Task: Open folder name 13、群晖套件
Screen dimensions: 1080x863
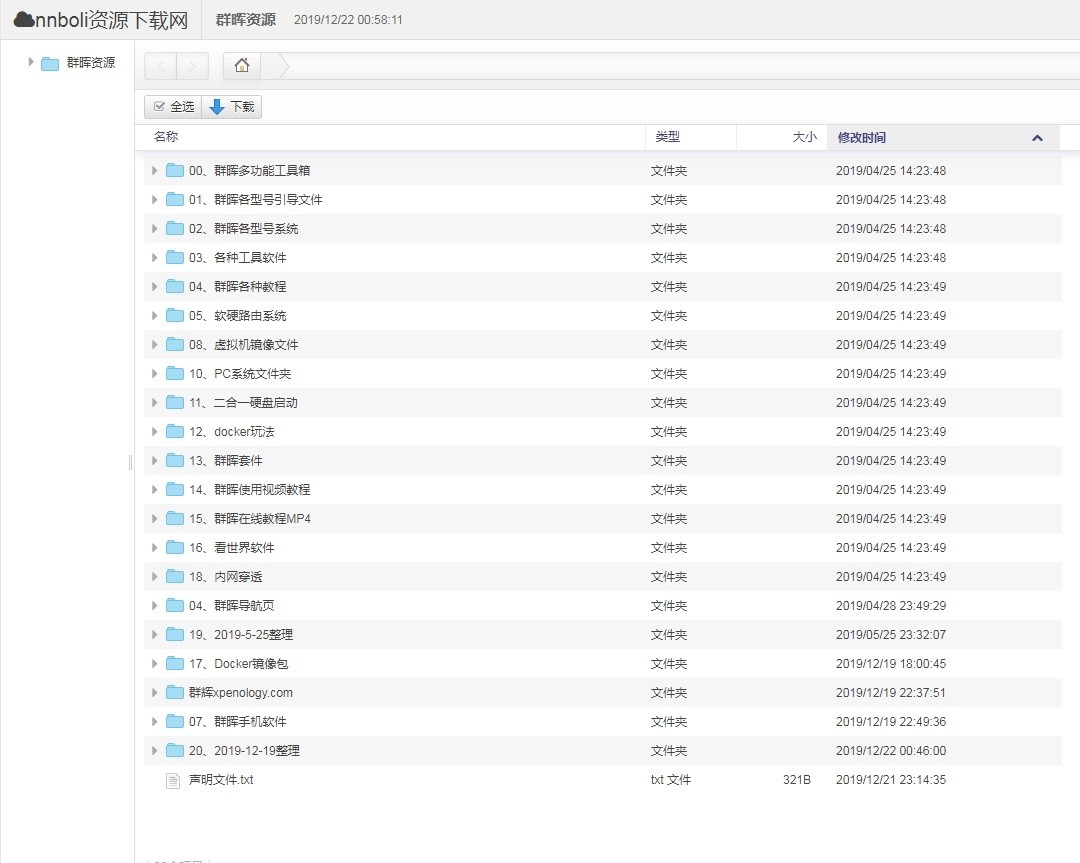Action: 225,461
